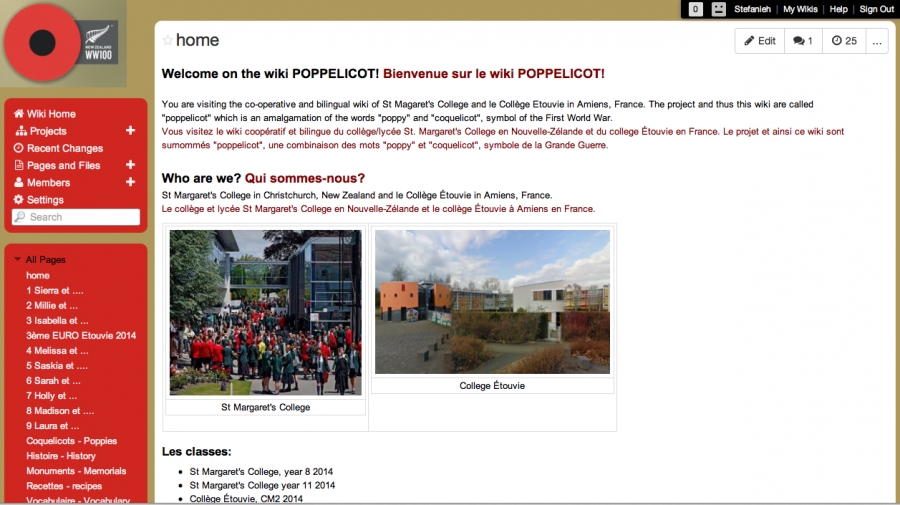The width and height of the screenshot is (900, 505).
Task: Open page '7 Holly et ...'
Action: pos(52,395)
